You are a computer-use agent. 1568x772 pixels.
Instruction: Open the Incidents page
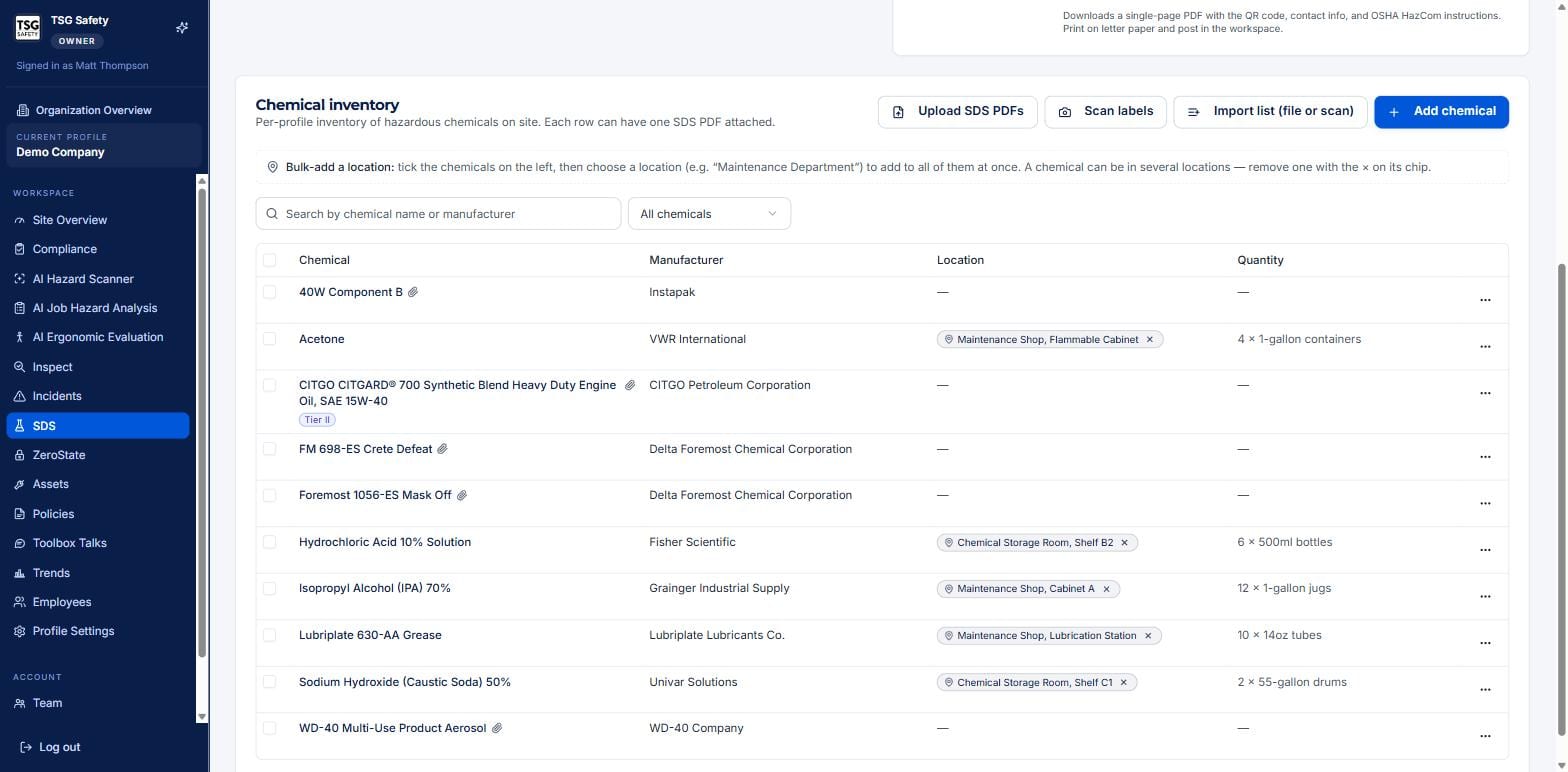pos(98,396)
